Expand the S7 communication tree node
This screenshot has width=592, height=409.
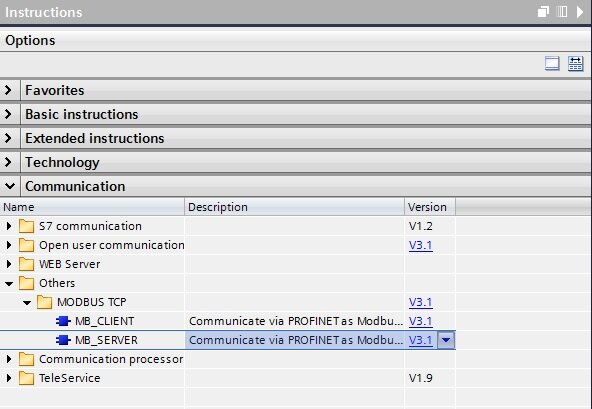(9, 226)
